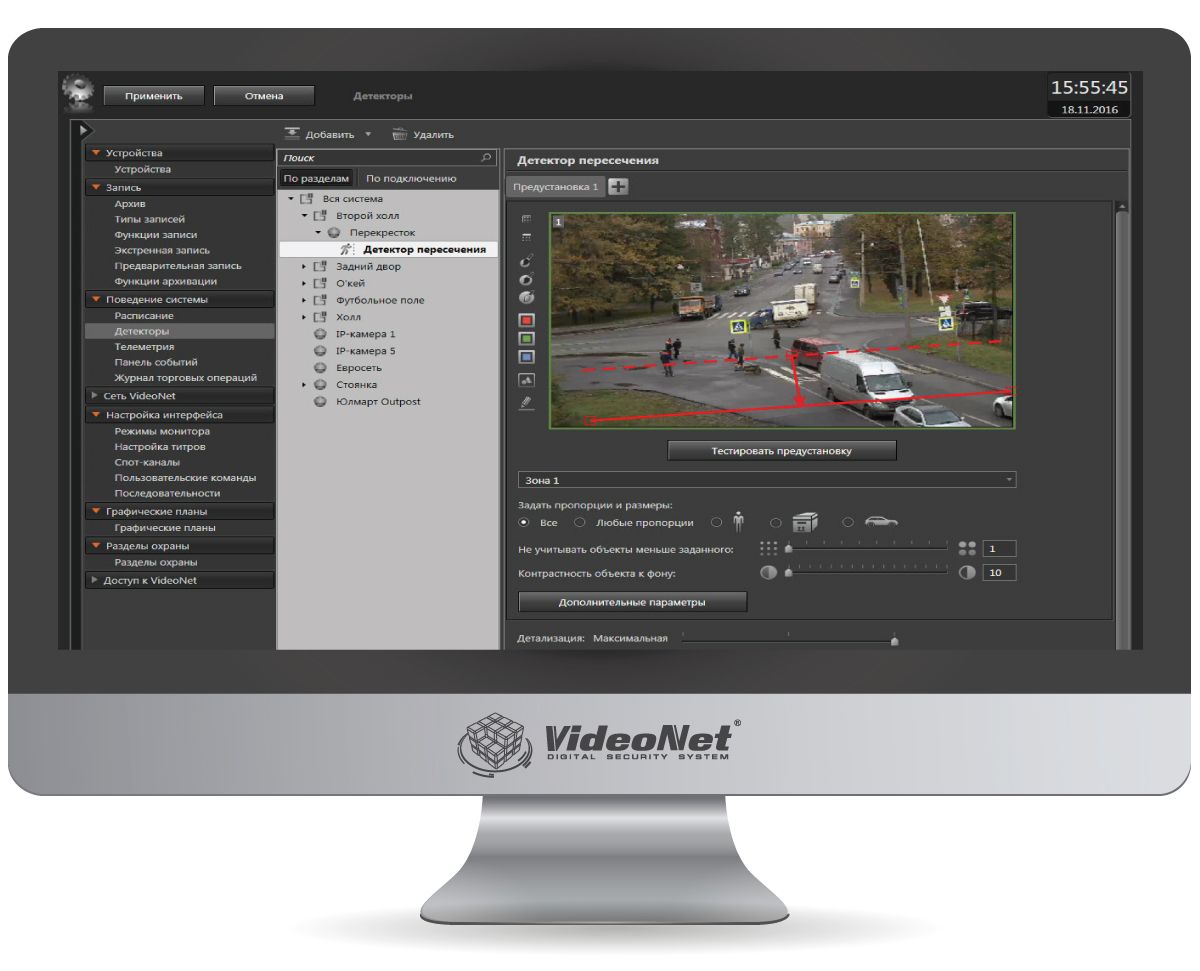Click the contrast slider handle
Screen dimensions: 1200x971
[788, 573]
